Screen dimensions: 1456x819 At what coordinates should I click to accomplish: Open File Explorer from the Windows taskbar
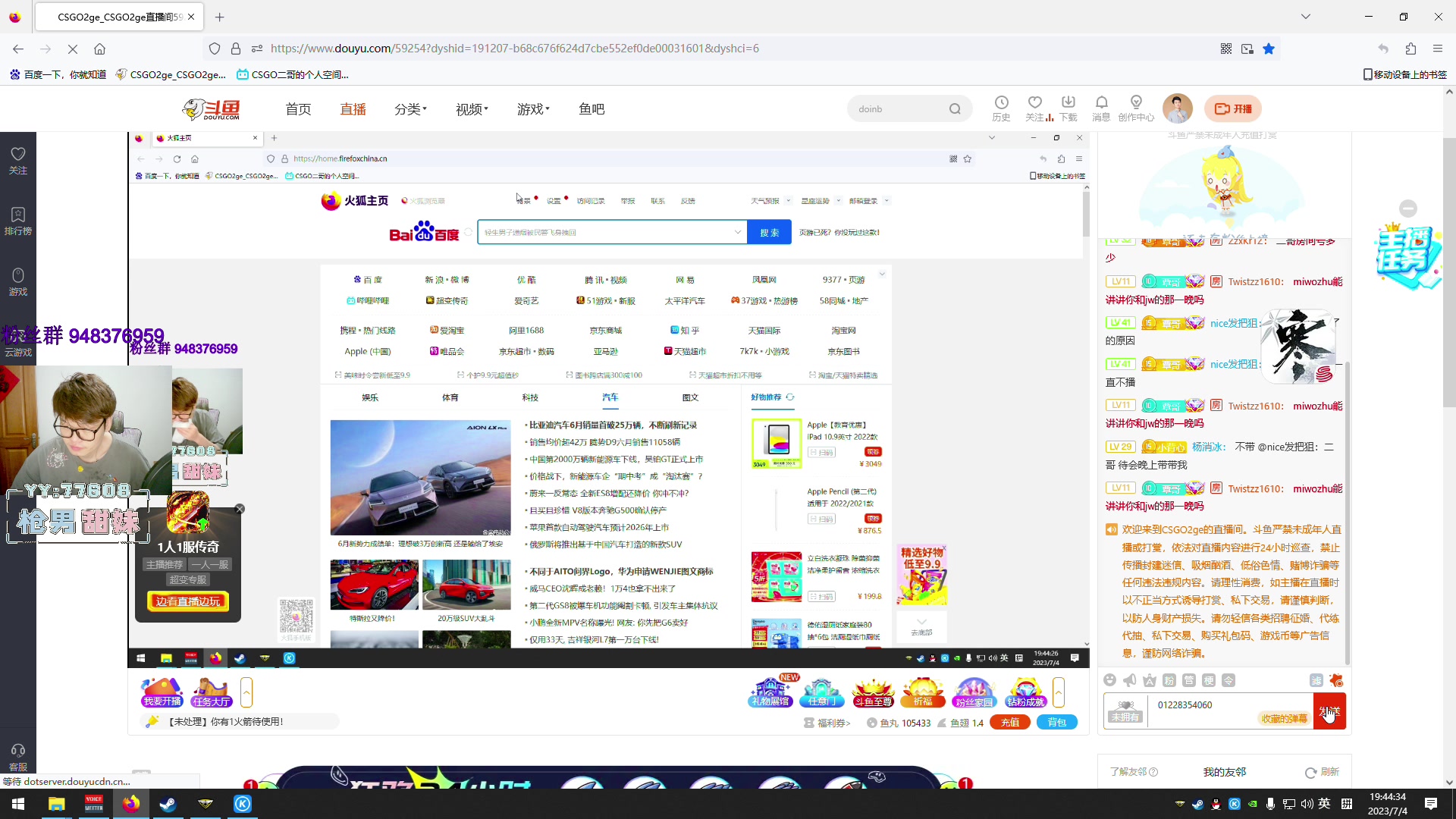click(x=56, y=804)
